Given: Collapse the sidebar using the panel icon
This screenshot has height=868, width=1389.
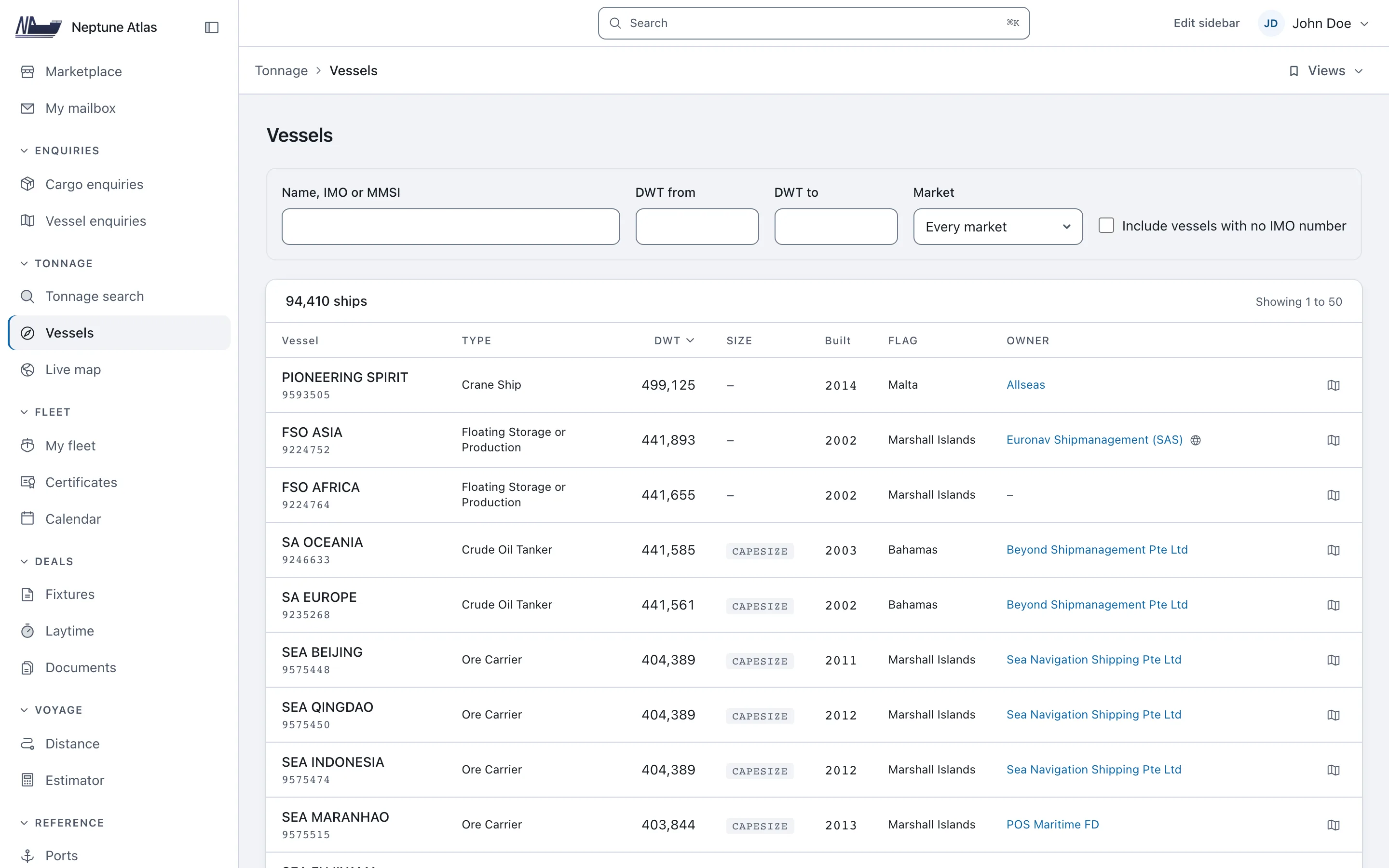Looking at the screenshot, I should click(x=211, y=27).
